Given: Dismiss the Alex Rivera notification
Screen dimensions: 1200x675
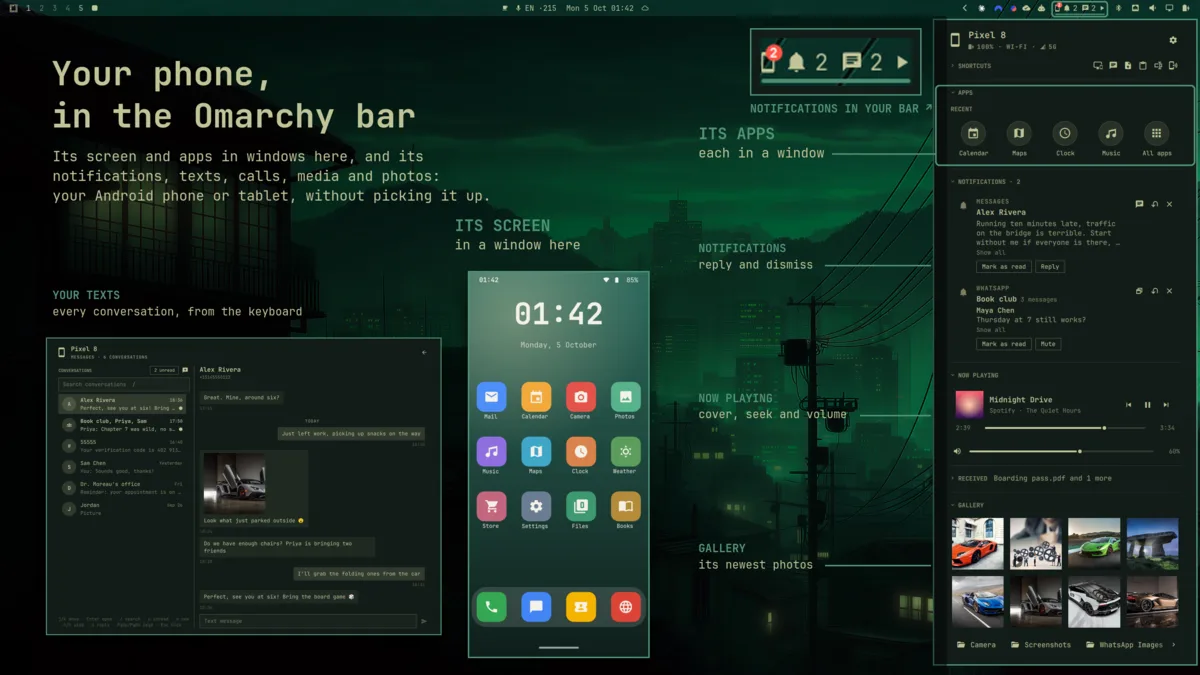Looking at the screenshot, I should tap(1170, 204).
